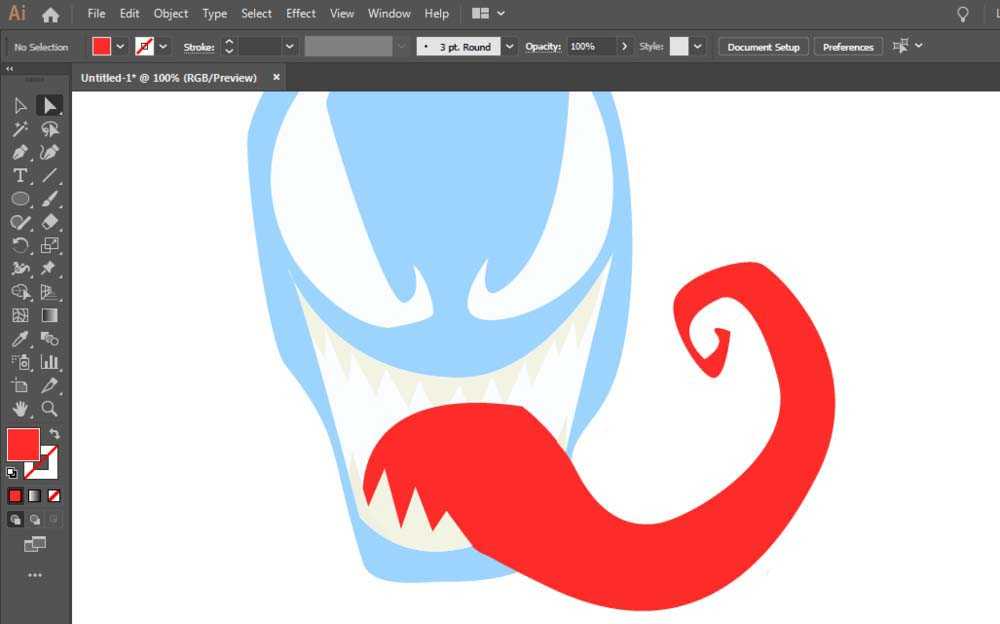Select the Gradient tool

point(49,315)
